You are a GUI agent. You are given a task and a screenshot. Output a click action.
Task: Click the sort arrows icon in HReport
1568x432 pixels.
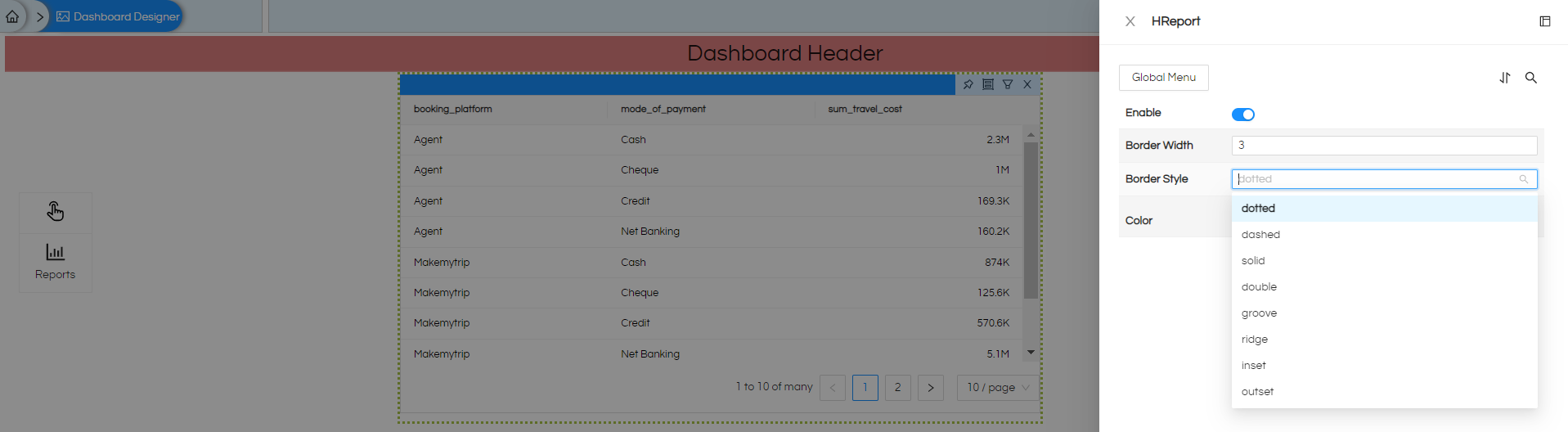click(x=1505, y=78)
